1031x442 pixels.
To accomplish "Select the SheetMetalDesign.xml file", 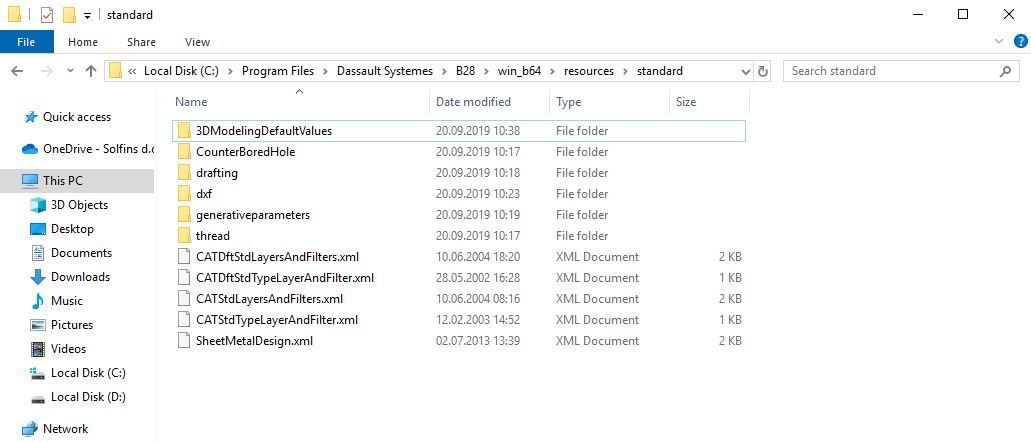I will [254, 341].
